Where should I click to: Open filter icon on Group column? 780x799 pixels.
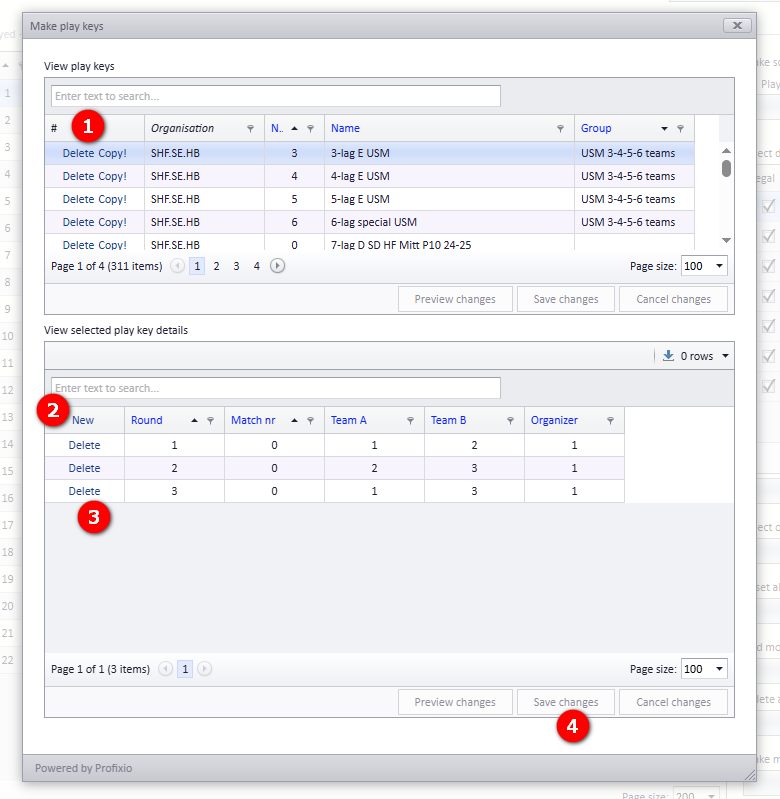[680, 128]
